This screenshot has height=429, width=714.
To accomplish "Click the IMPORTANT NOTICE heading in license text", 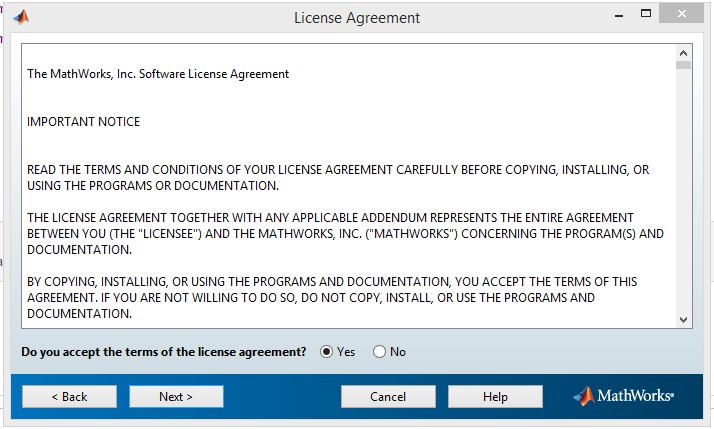I will tap(83, 122).
